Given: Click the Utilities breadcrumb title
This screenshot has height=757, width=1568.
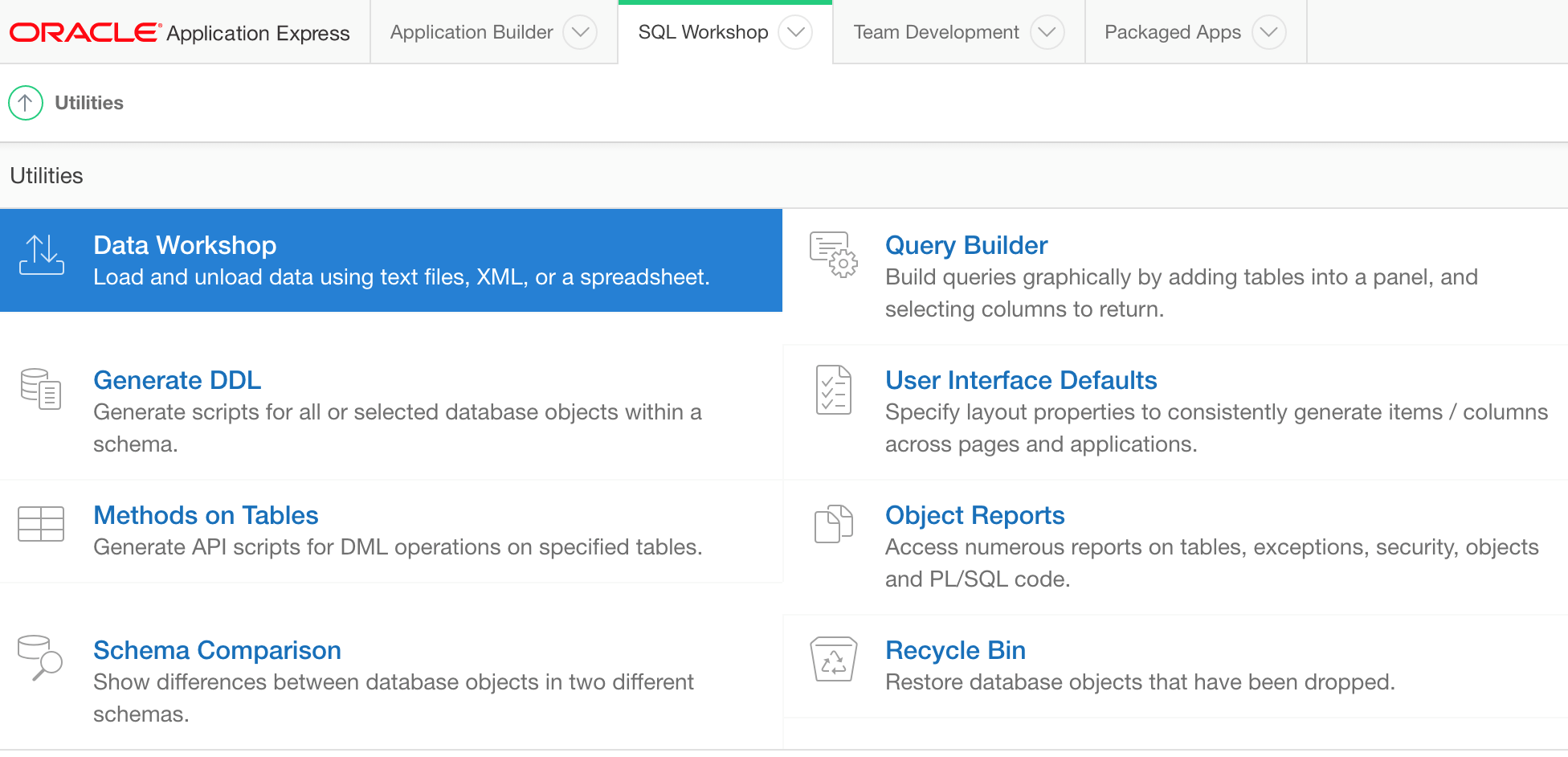Looking at the screenshot, I should (x=89, y=103).
